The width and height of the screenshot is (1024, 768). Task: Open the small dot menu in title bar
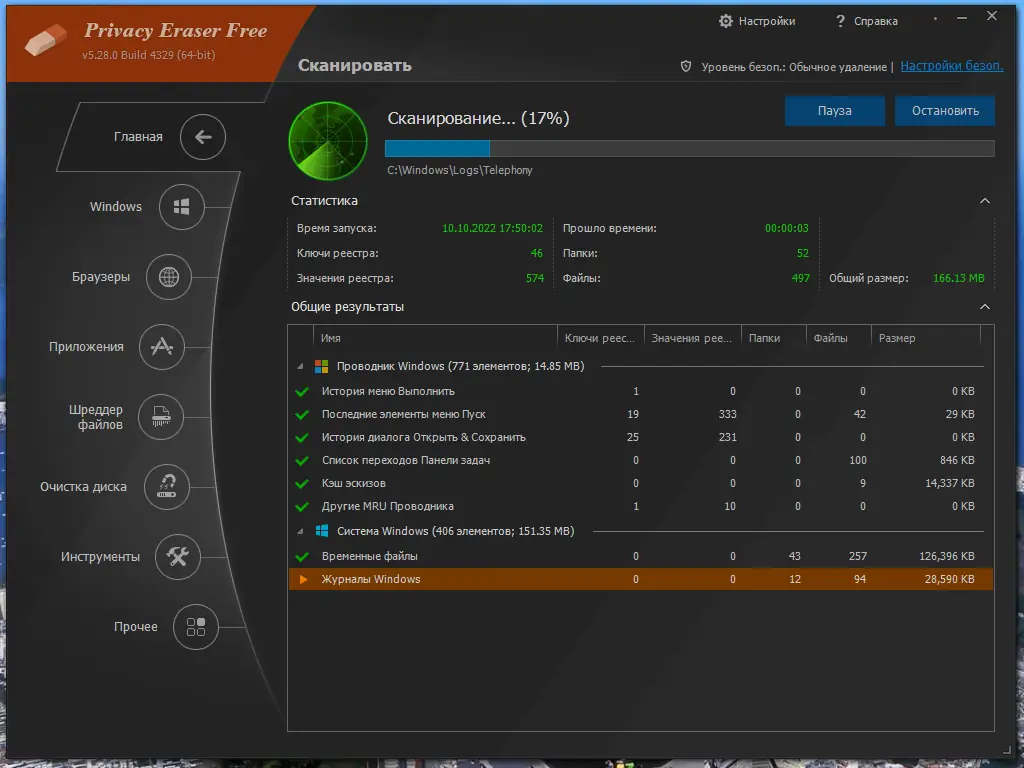[935, 18]
